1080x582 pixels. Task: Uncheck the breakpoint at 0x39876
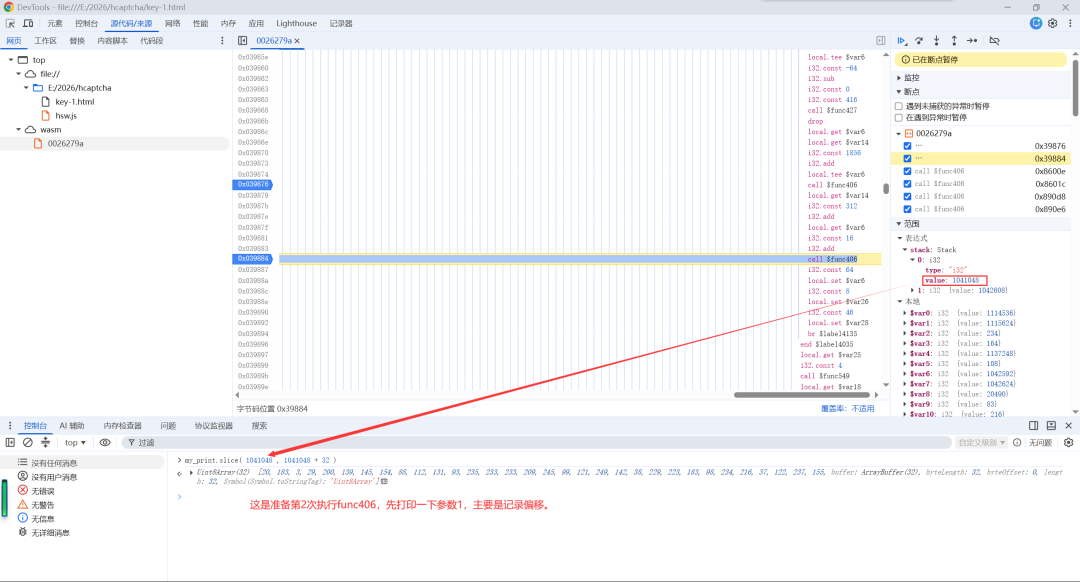(907, 146)
